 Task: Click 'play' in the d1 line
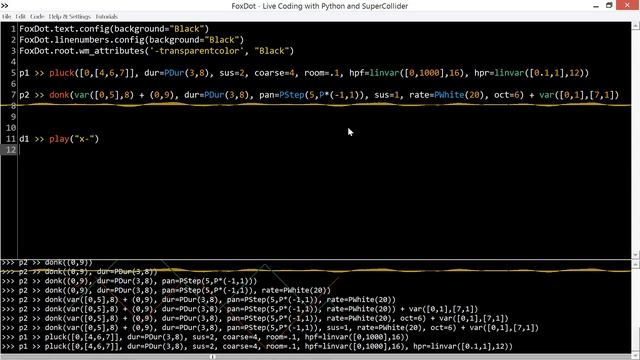[59, 139]
